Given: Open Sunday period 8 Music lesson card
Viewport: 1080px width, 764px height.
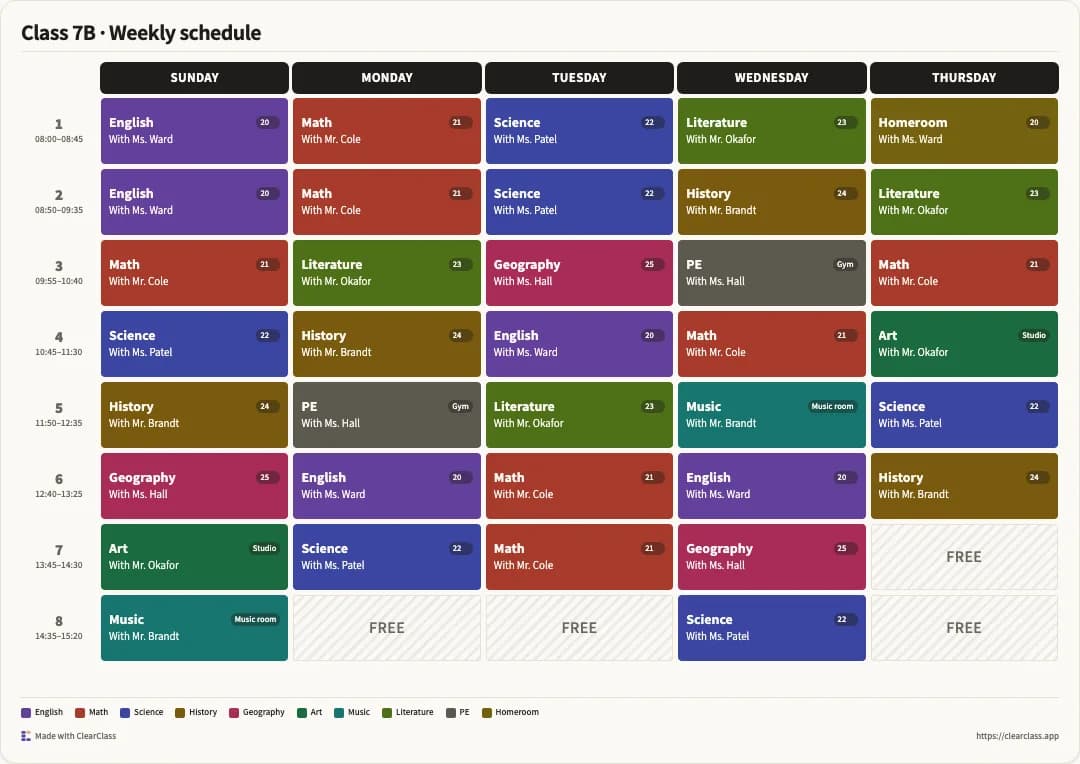Looking at the screenshot, I should (194, 628).
